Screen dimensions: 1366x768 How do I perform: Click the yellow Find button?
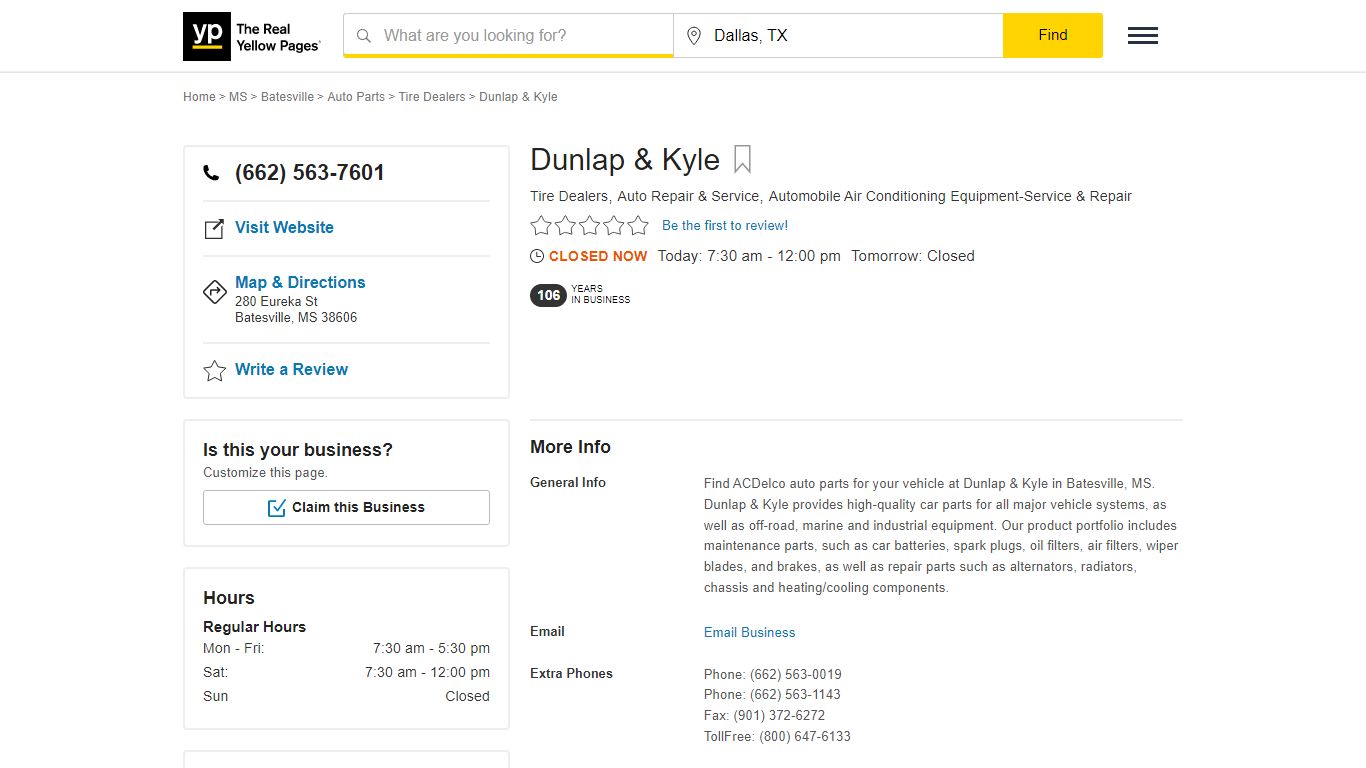coord(1053,35)
